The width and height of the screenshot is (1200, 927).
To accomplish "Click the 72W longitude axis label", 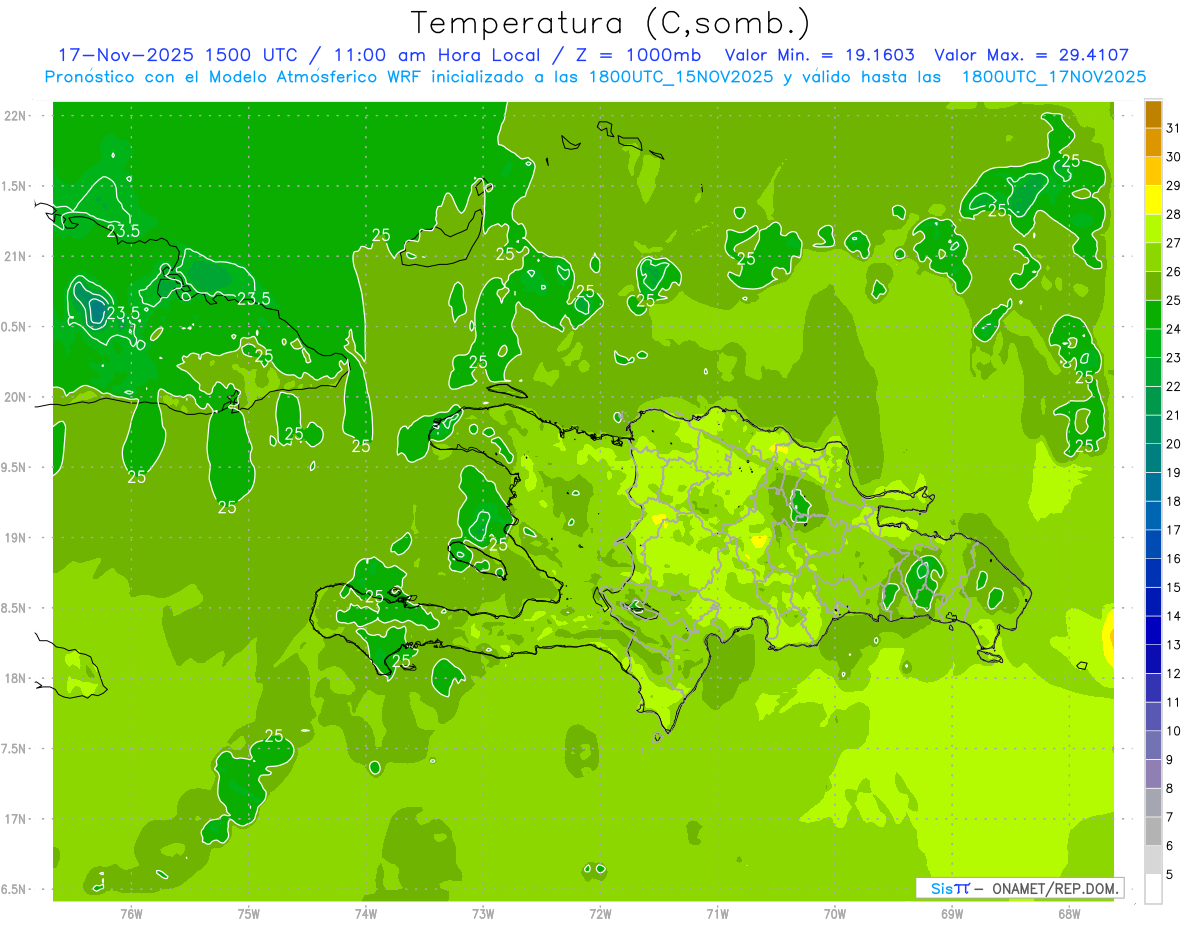I will click(600, 912).
